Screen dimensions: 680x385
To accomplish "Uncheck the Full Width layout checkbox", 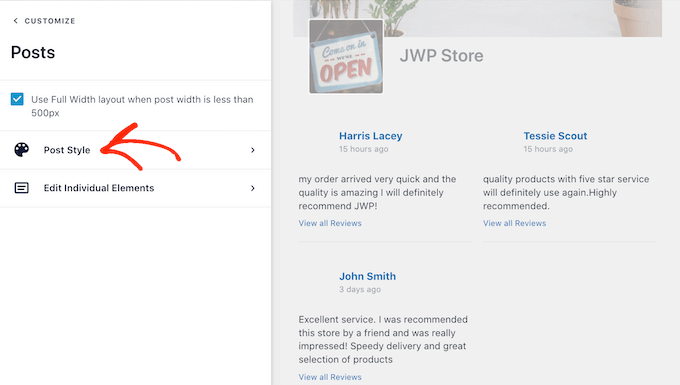I will pos(17,99).
